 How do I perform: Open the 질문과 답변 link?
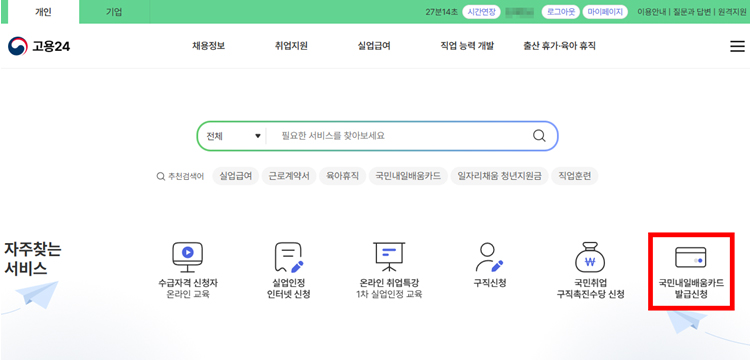[x=691, y=12]
